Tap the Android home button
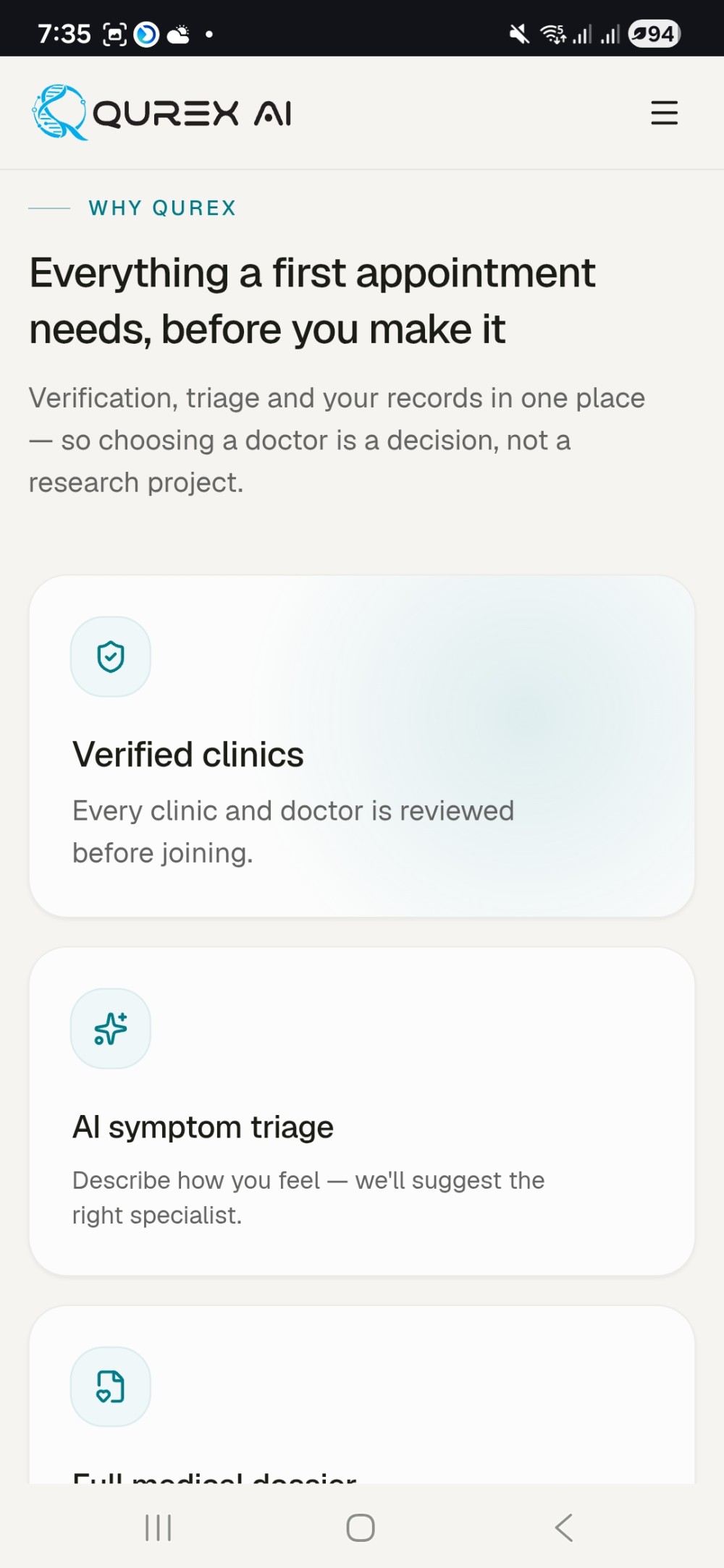 361,1527
